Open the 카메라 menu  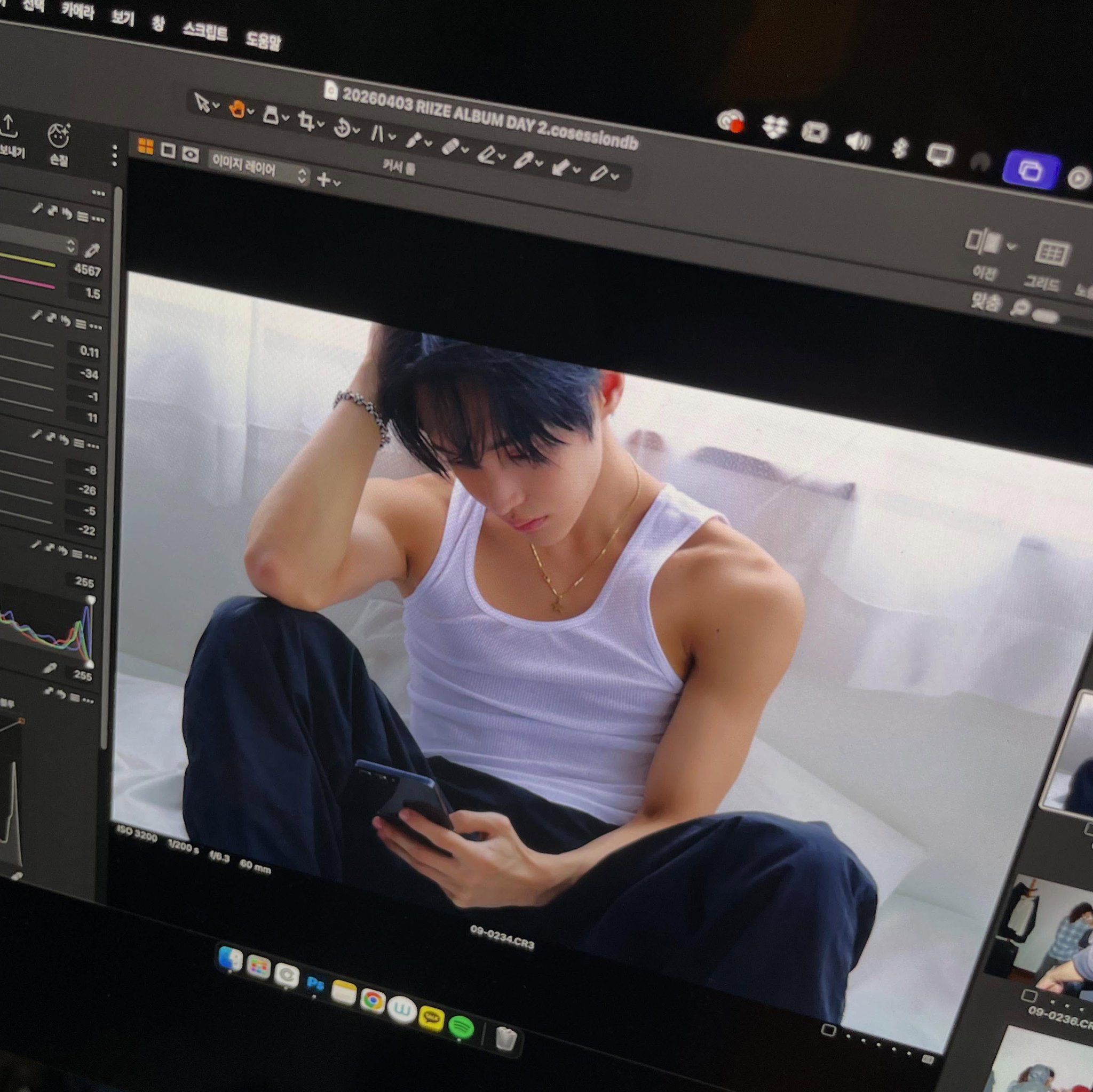[x=77, y=11]
